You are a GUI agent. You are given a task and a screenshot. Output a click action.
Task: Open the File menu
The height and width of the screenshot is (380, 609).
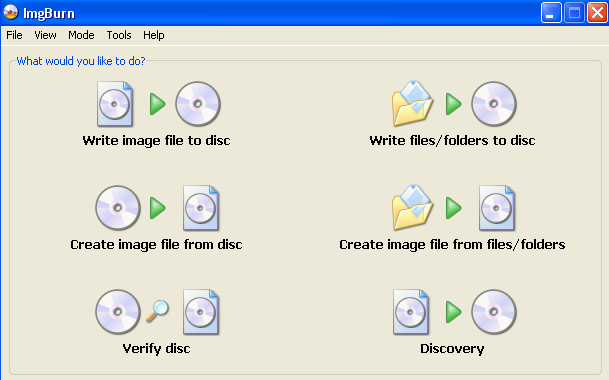click(14, 35)
